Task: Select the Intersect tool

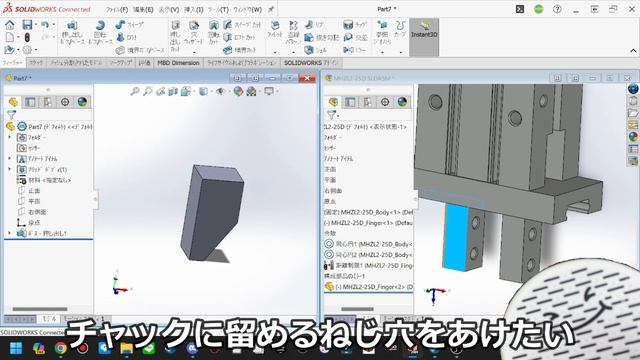Action: point(356,38)
